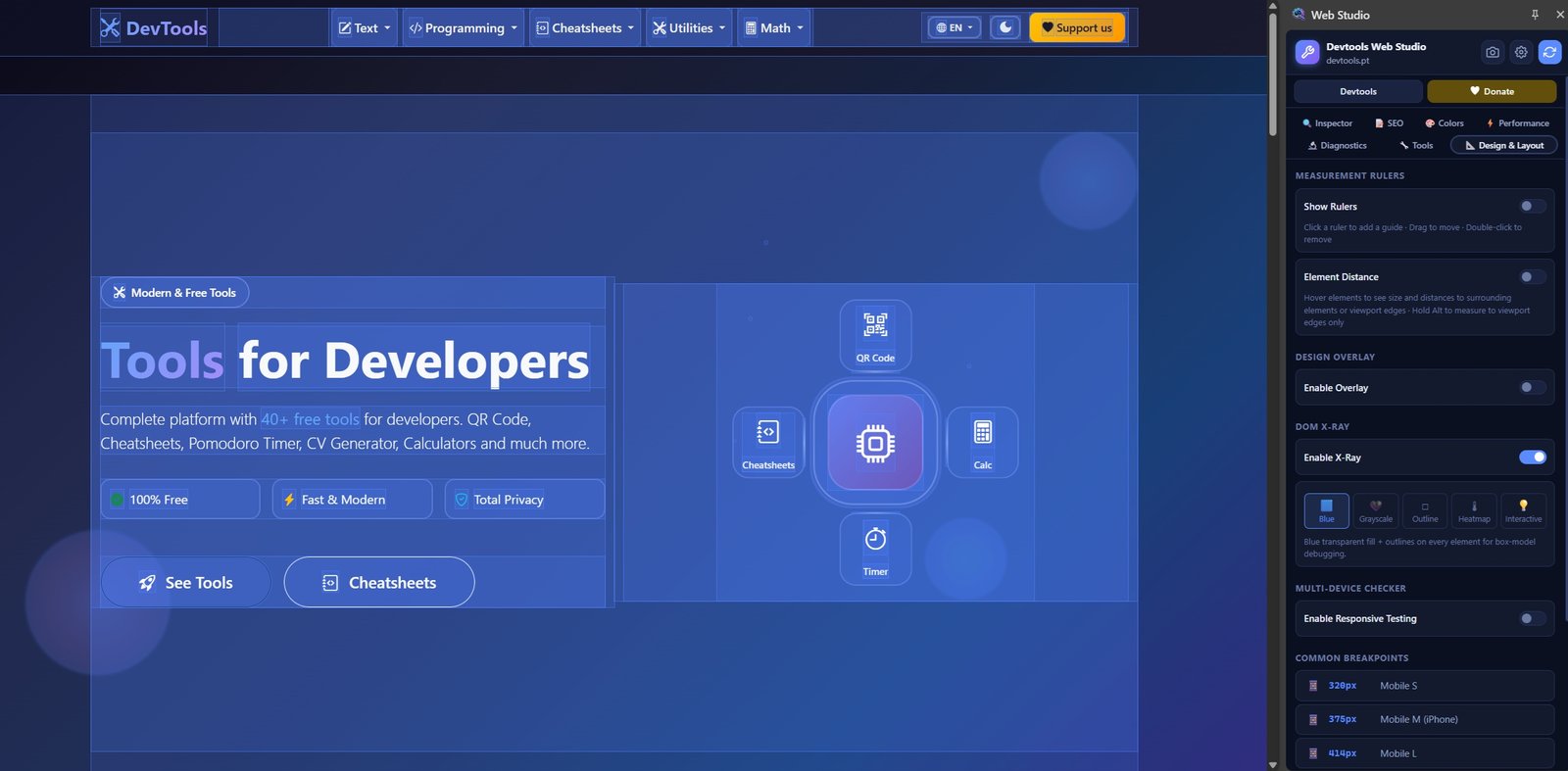Open Web Studio settings gear

[x=1521, y=52]
